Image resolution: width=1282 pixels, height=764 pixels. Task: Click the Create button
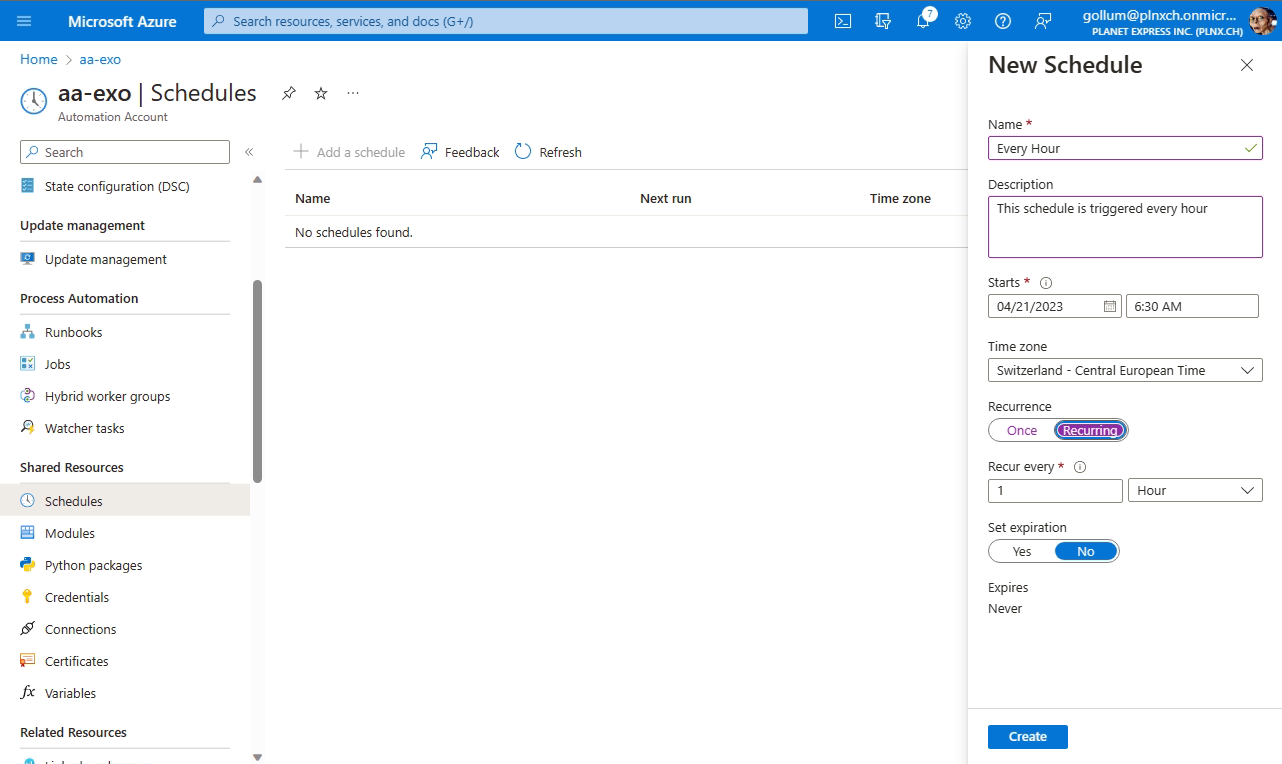(1027, 736)
